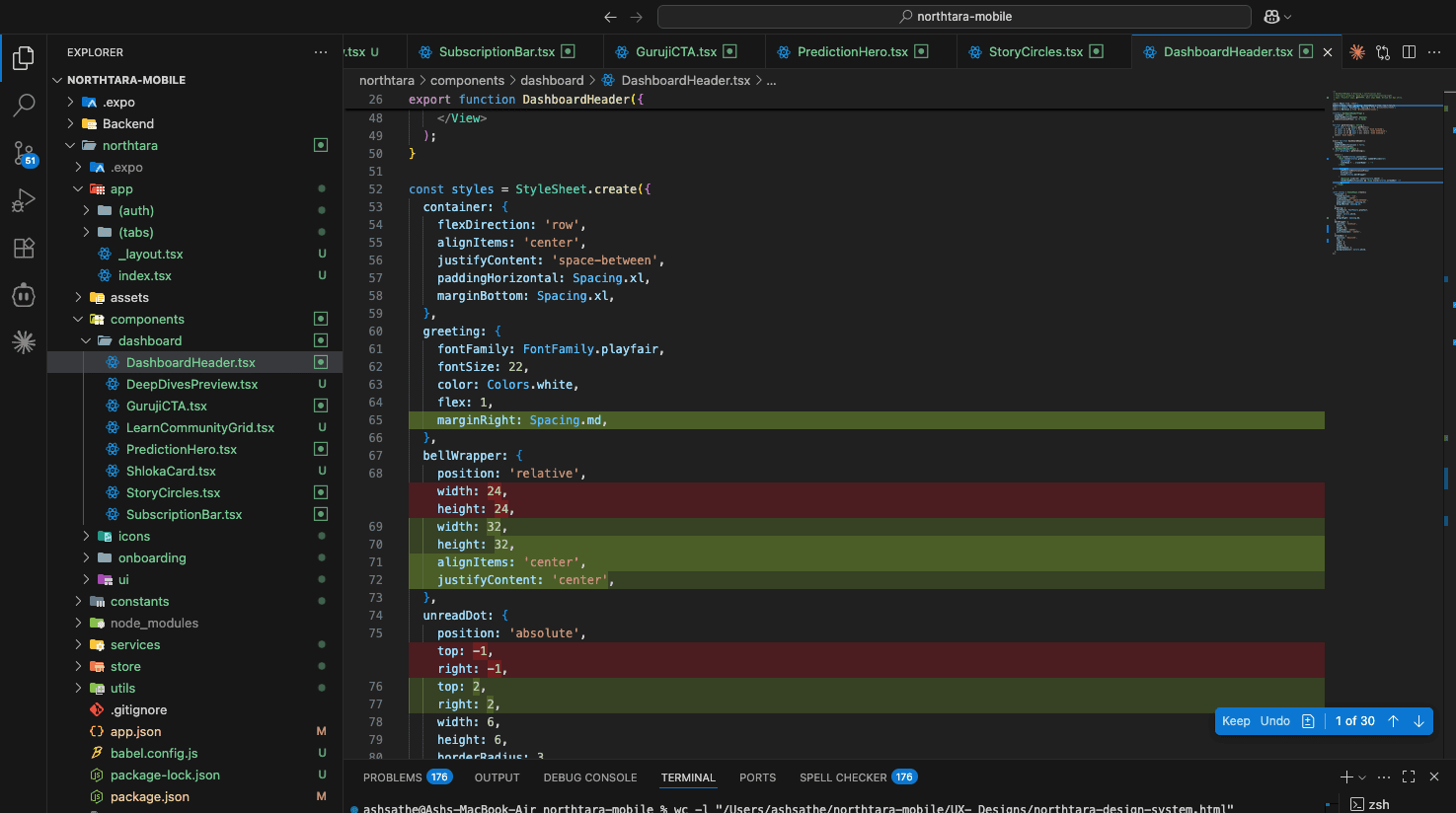
Task: Click Undo to reject the change
Action: point(1275,721)
